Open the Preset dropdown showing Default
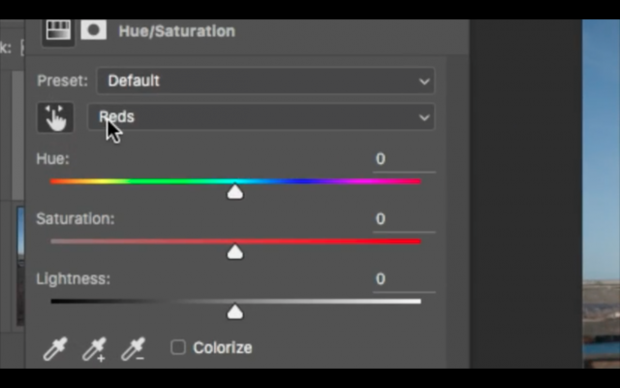This screenshot has height=388, width=620. [266, 81]
